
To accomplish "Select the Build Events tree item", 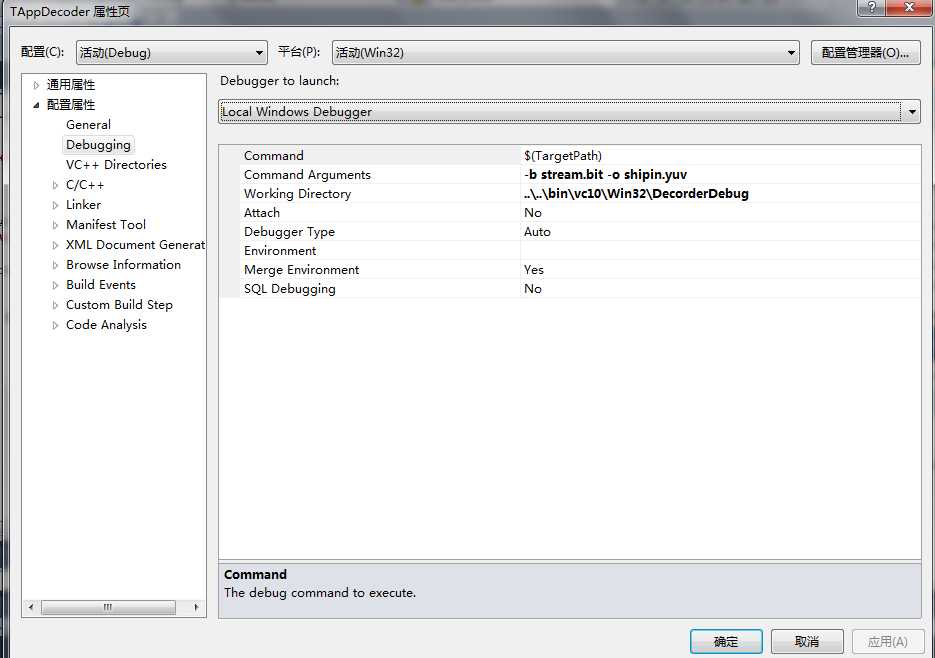I will click(x=101, y=285).
